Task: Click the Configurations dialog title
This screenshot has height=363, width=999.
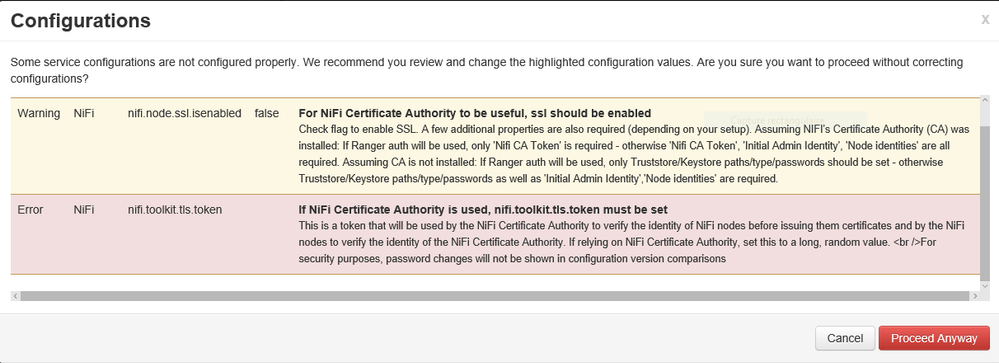Action: point(81,21)
